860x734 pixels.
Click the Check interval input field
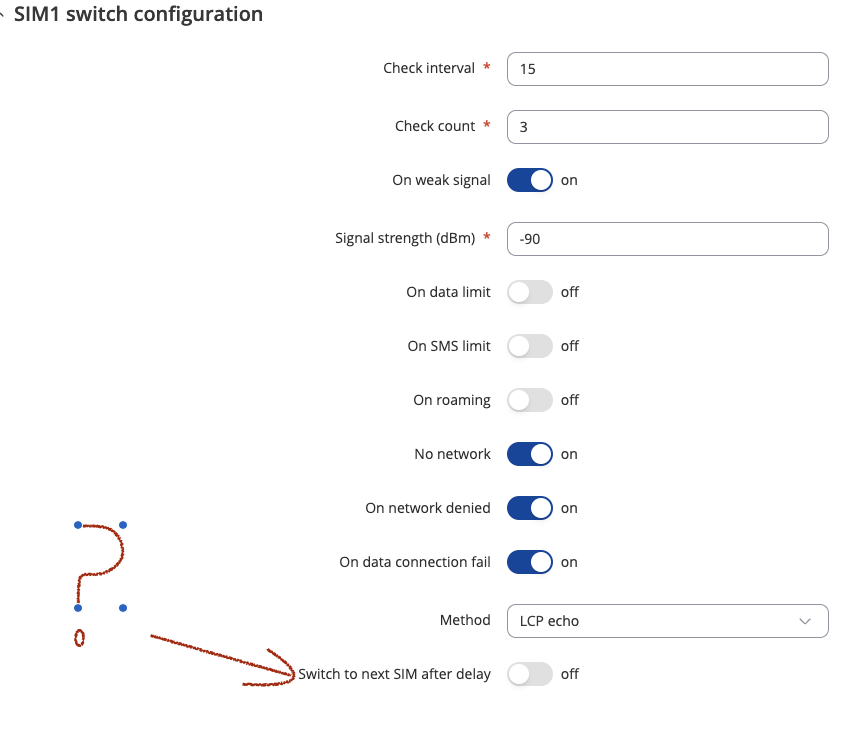(667, 69)
